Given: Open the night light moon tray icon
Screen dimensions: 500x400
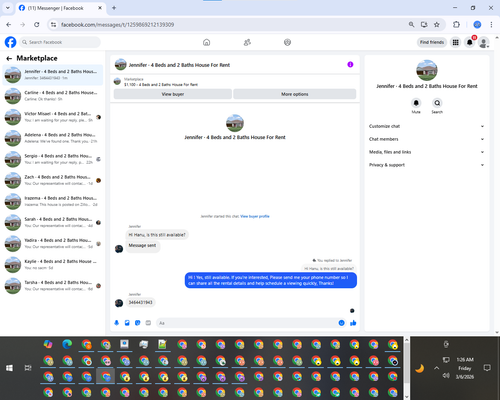Looking at the screenshot, I should tap(419, 369).
